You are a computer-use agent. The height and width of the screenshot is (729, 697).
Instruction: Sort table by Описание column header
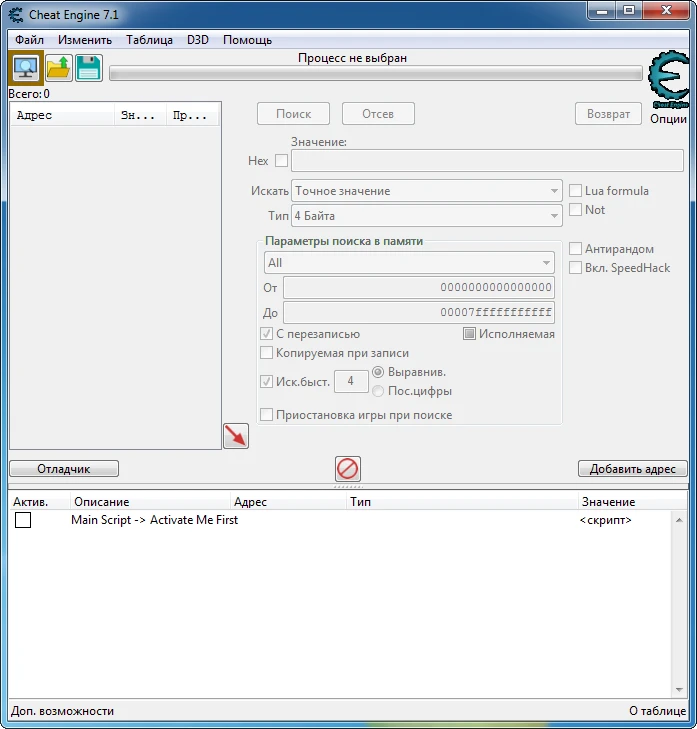150,502
